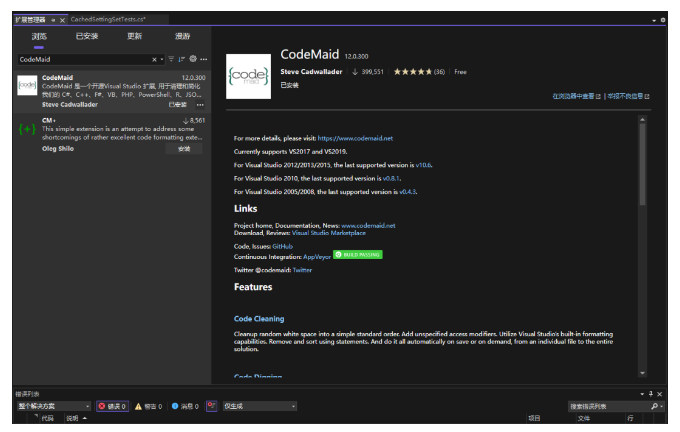The image size is (680, 432).
Task: Sort by the 说明 (Description) column header
Action: pos(72,419)
